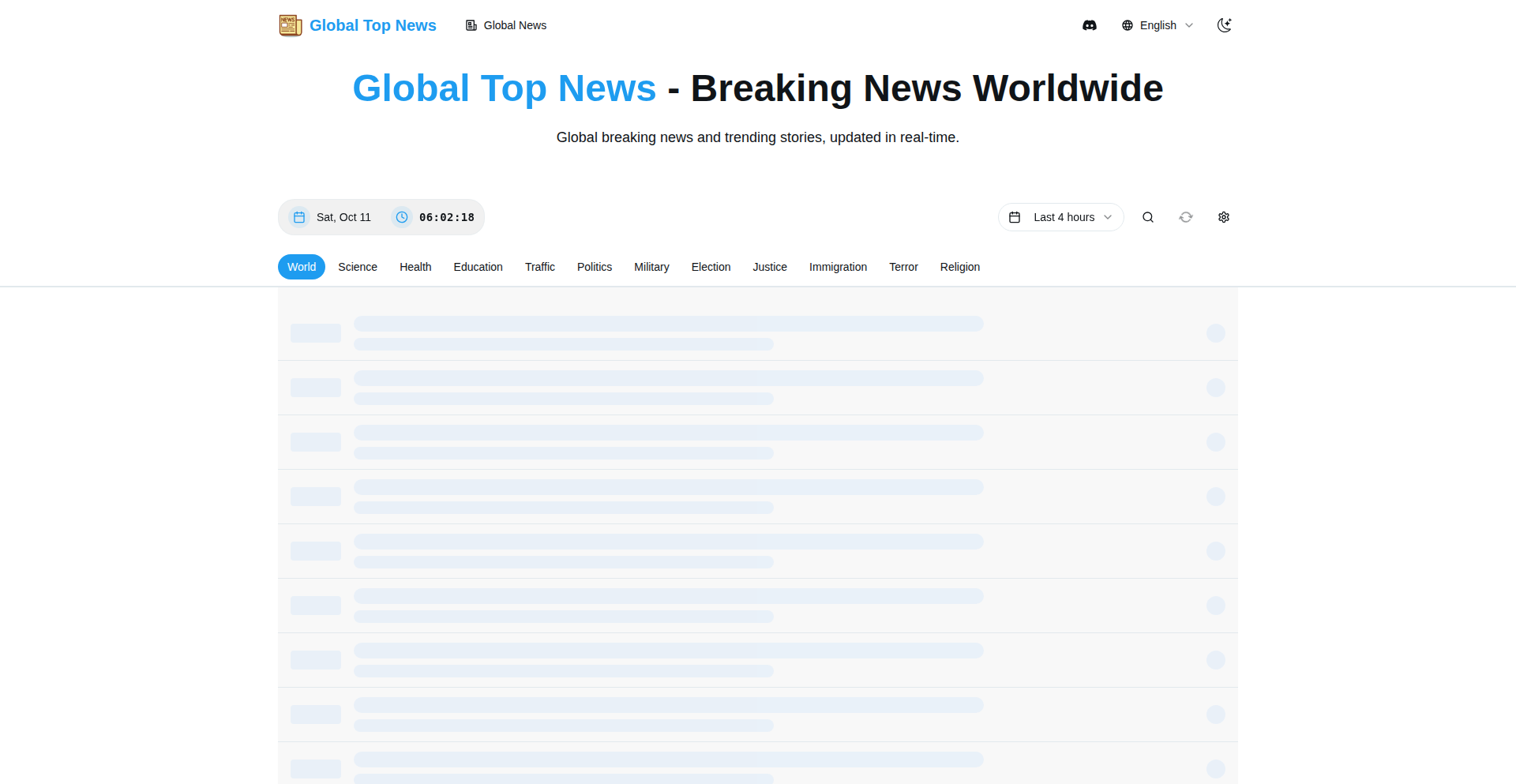Switch to the Science tab

(x=358, y=267)
